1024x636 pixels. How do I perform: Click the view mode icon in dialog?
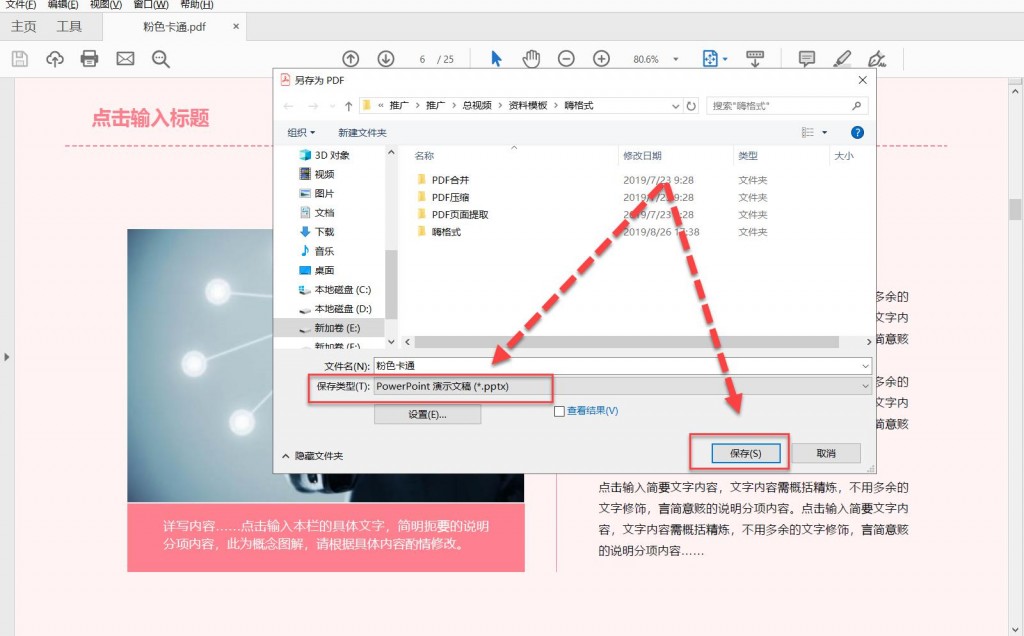coord(808,133)
